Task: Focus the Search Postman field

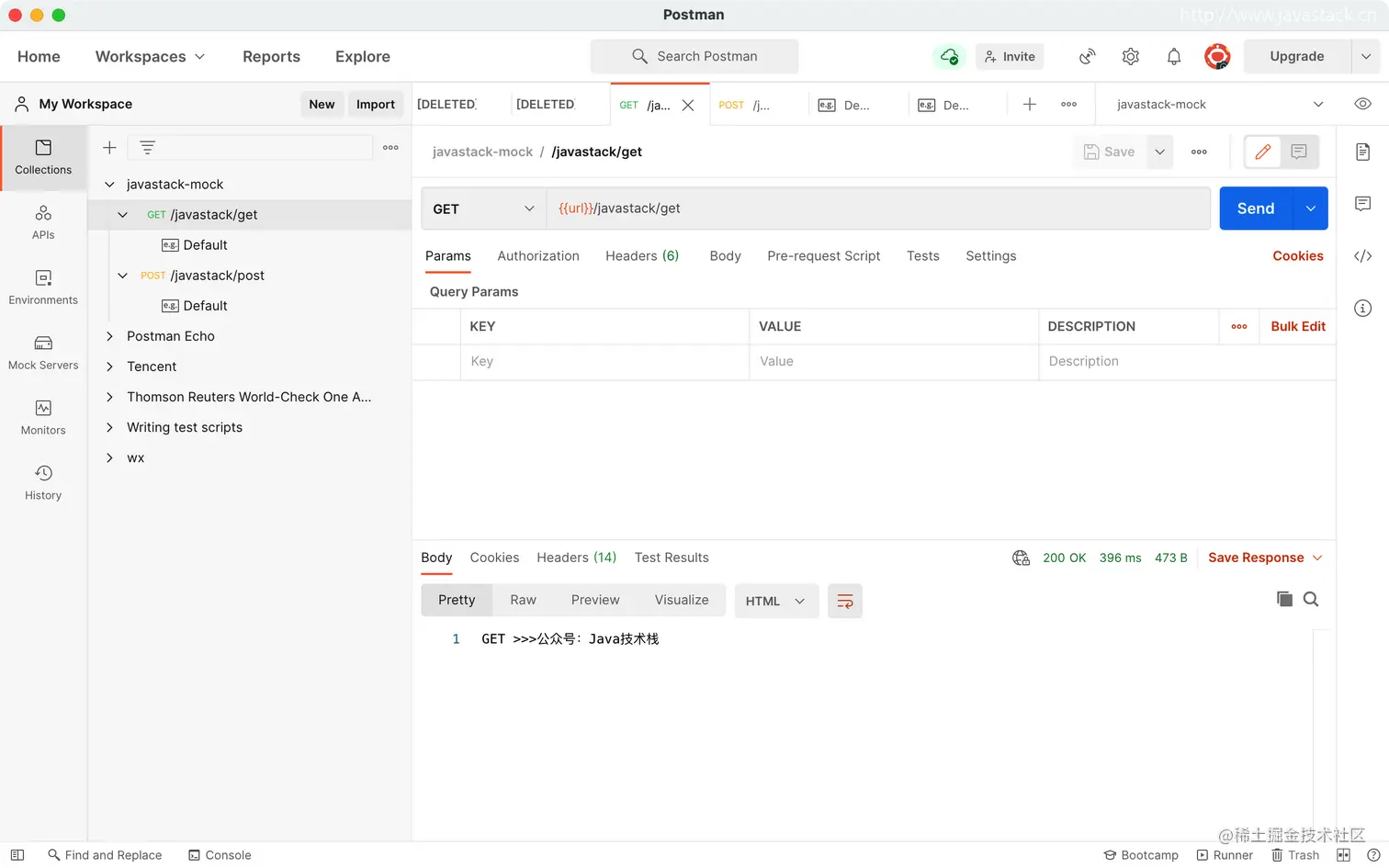Action: click(x=694, y=57)
